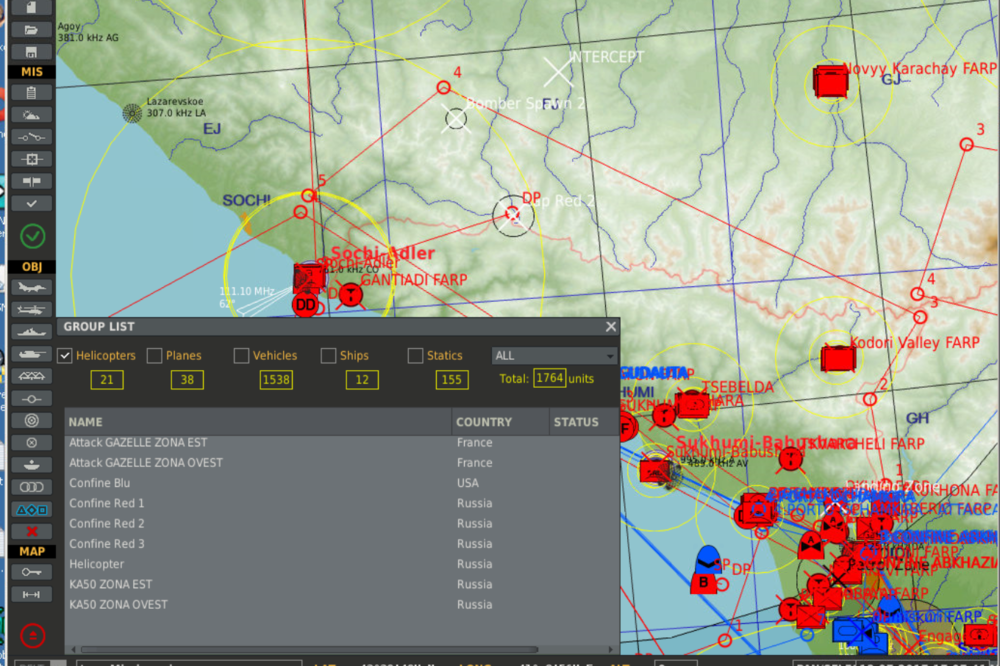The height and width of the screenshot is (666, 1000).
Task: Select the airplane group placement tool
Action: (x=31, y=288)
